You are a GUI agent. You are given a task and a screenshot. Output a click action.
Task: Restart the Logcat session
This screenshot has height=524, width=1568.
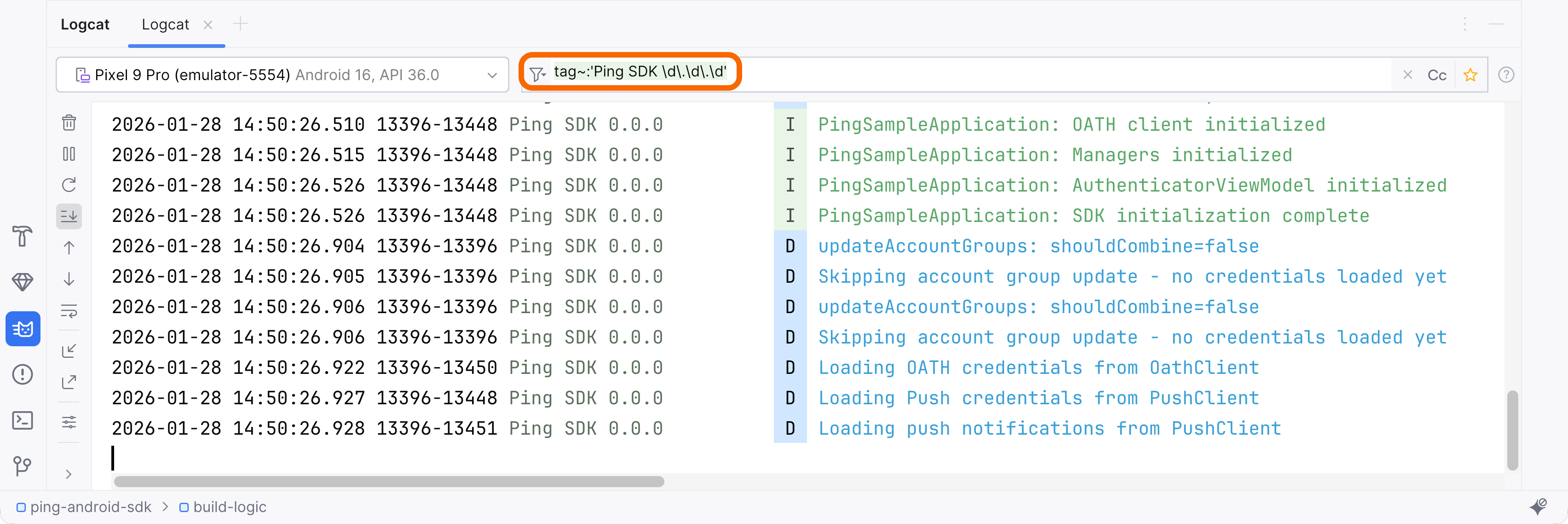tap(69, 185)
